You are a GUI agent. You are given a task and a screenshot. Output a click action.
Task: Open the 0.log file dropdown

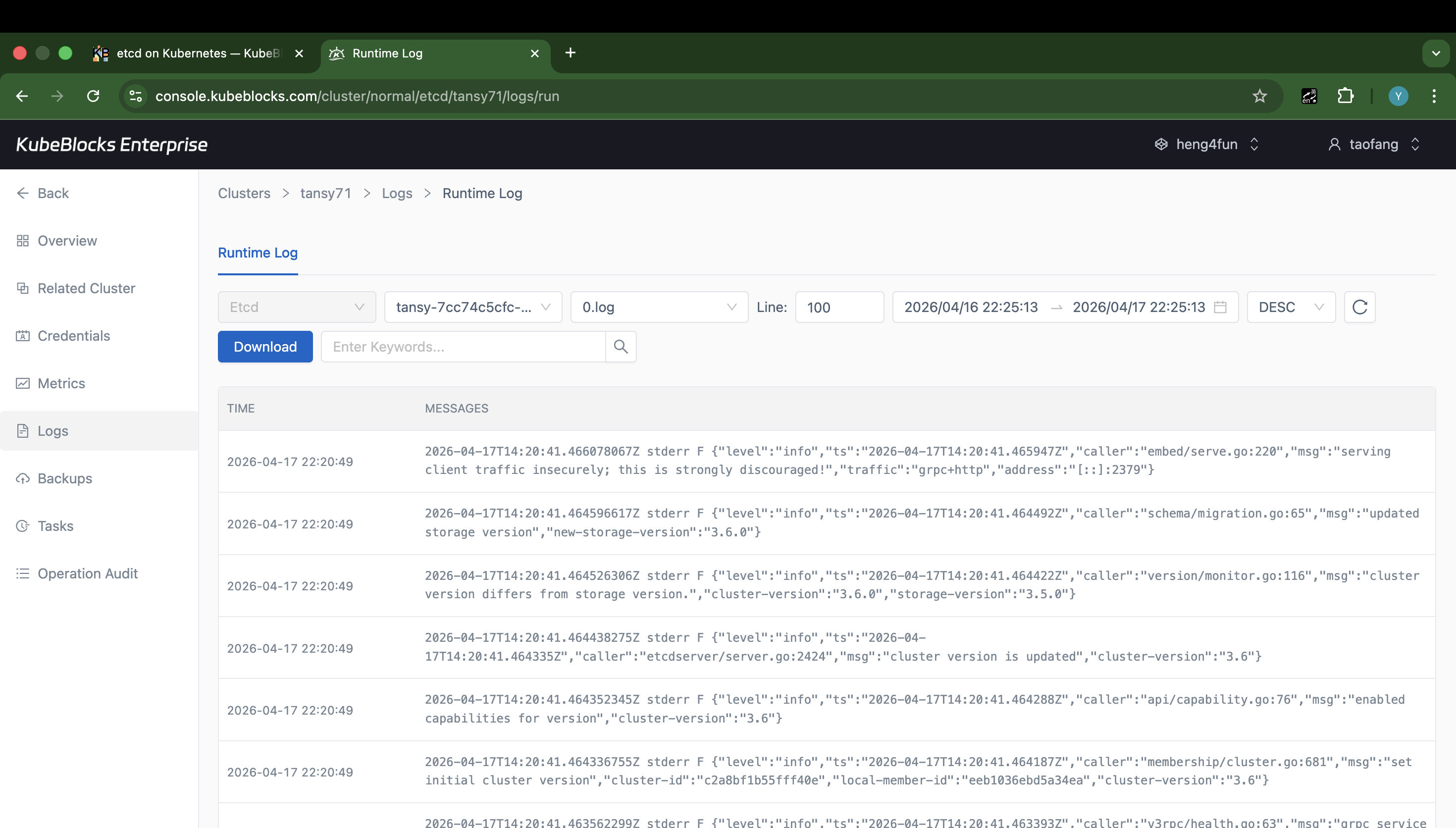tap(659, 307)
